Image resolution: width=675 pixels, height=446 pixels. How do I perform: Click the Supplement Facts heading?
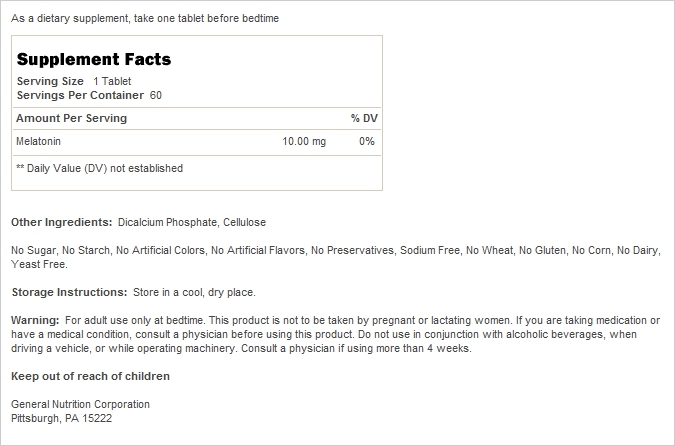point(94,59)
